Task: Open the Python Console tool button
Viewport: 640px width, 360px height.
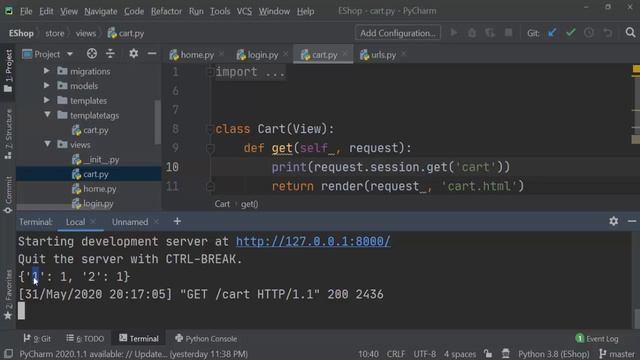Action: (x=206, y=338)
